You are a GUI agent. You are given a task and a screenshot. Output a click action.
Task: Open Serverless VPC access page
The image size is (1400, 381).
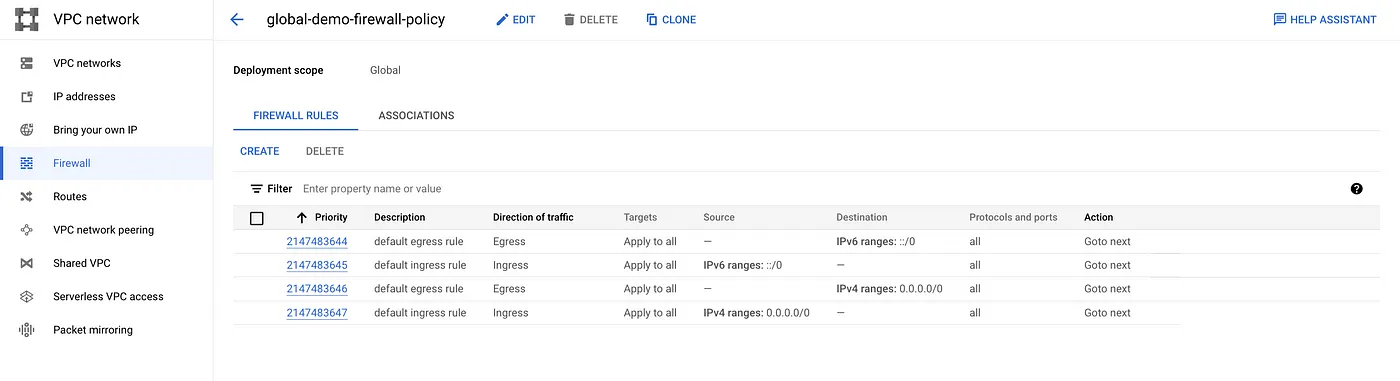tap(108, 297)
